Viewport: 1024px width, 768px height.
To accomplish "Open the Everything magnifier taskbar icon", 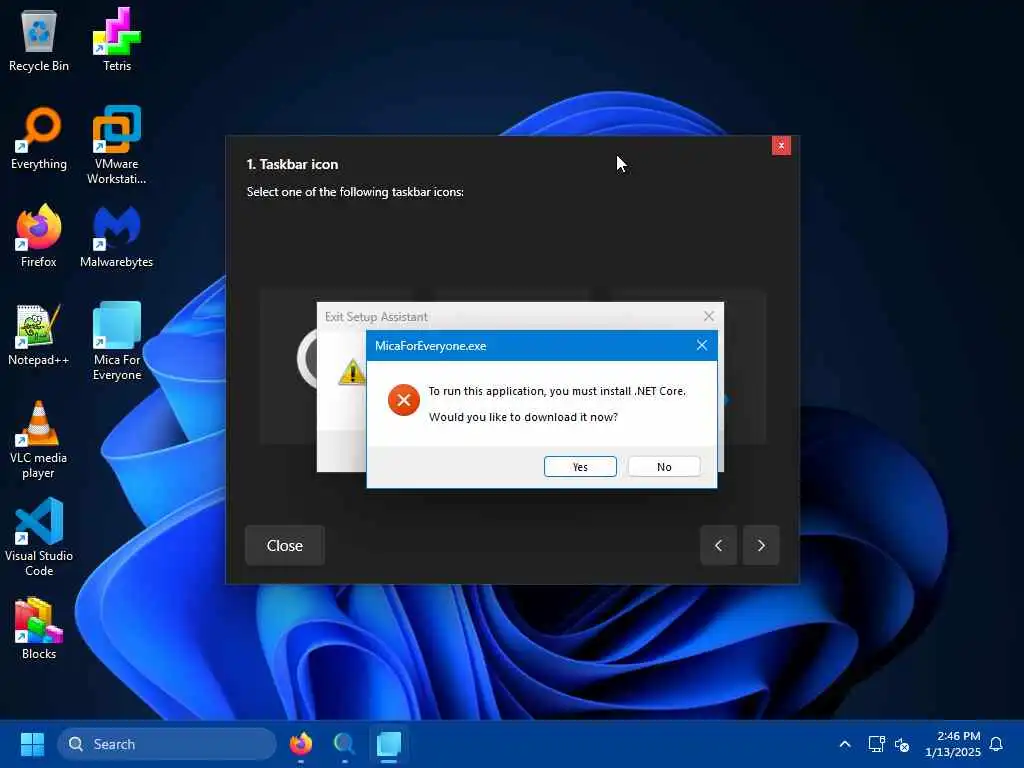I will [x=344, y=744].
